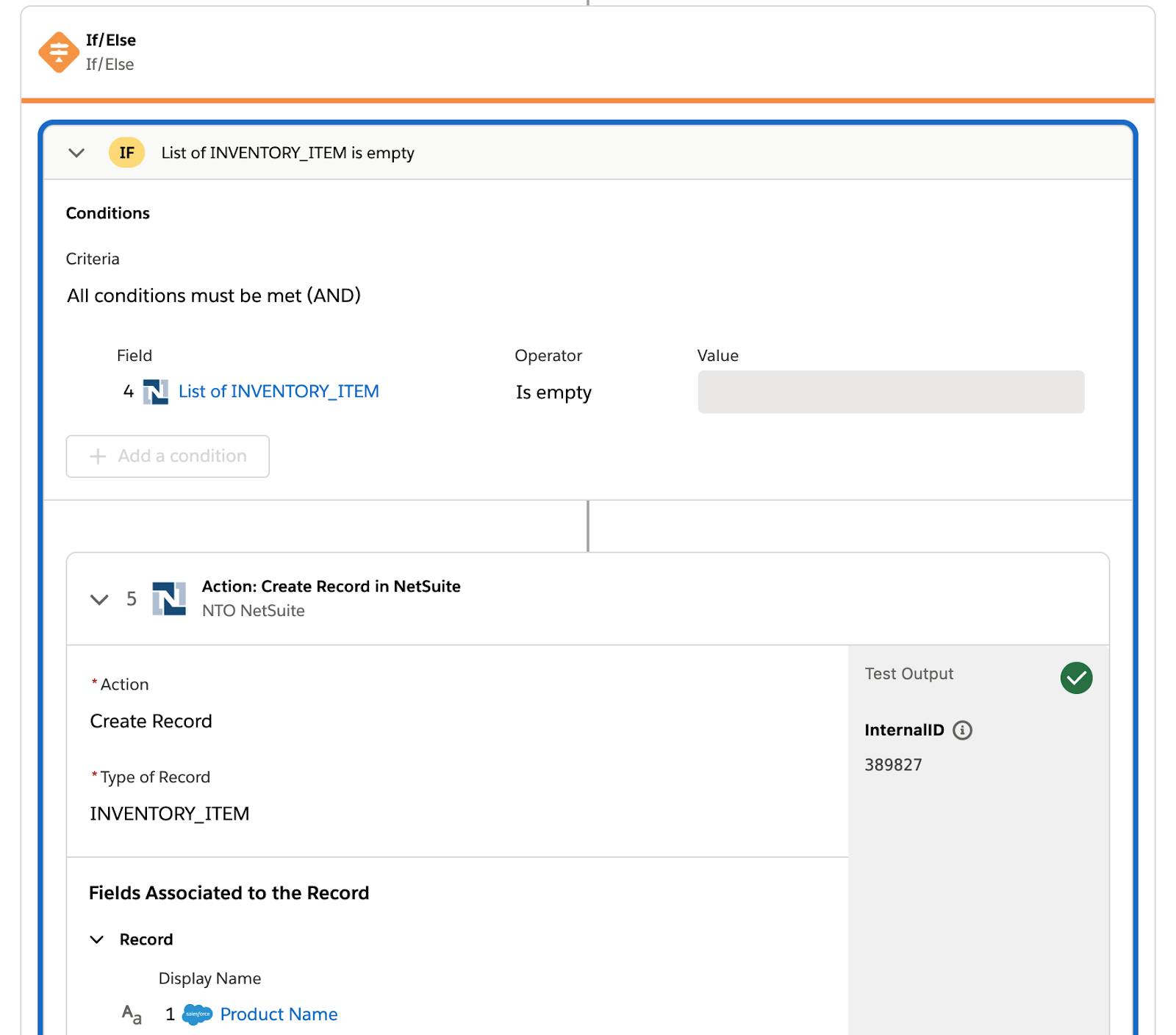Open the List of INVENTORY_ITEM field link

(x=279, y=391)
